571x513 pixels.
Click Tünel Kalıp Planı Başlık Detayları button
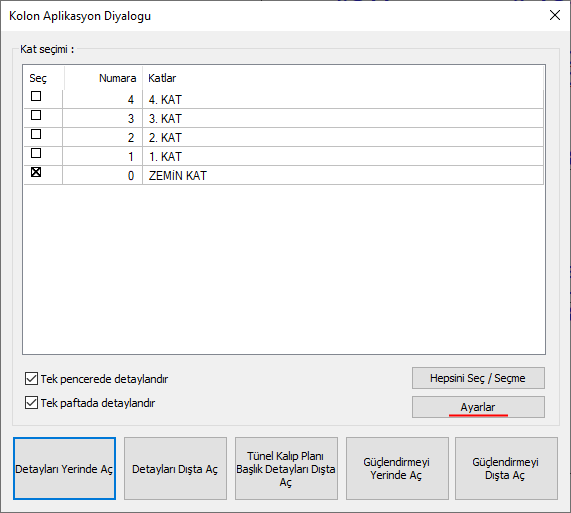click(x=286, y=469)
